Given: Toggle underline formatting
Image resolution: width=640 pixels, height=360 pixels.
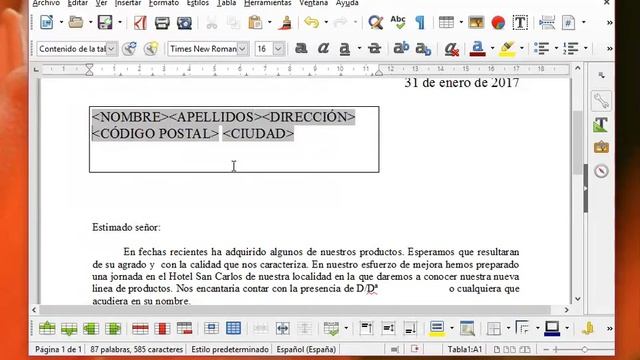Looking at the screenshot, I should click(345, 49).
